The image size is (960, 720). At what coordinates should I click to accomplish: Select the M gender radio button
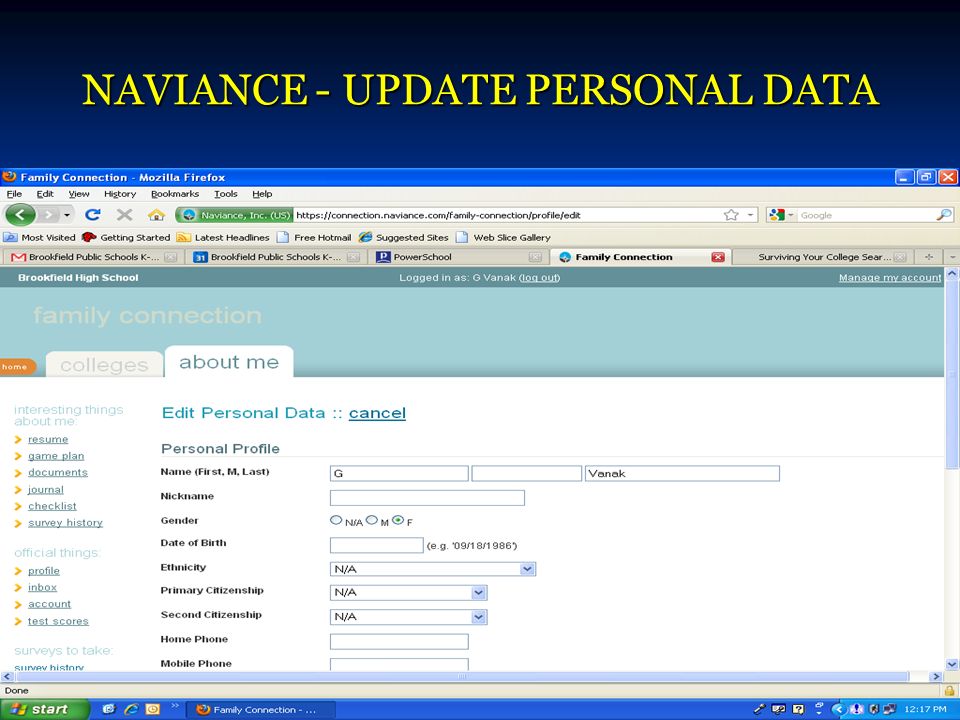(x=372, y=520)
